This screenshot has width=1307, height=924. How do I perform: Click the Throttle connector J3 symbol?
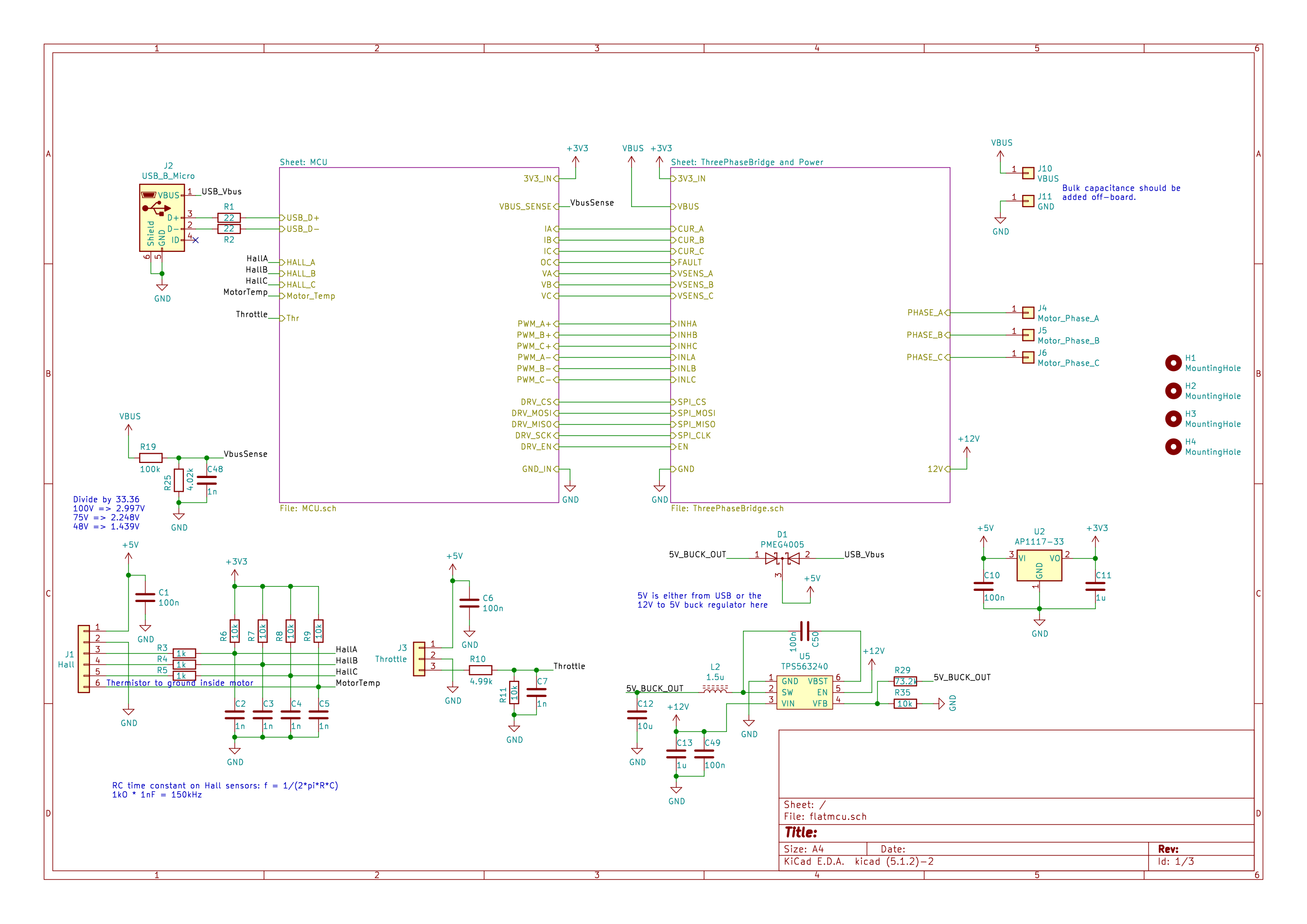(x=419, y=658)
